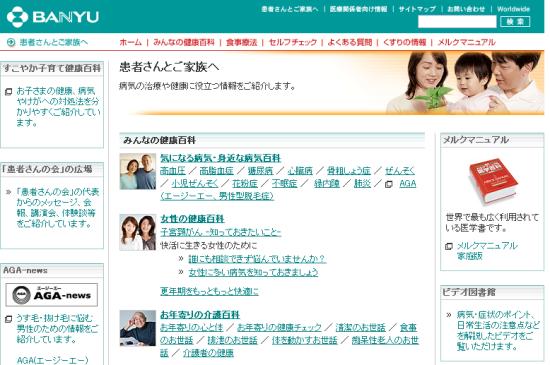This screenshot has width=550, height=365.
Task: Open お年寄りの介護百科 heading link
Action: click(x=200, y=315)
